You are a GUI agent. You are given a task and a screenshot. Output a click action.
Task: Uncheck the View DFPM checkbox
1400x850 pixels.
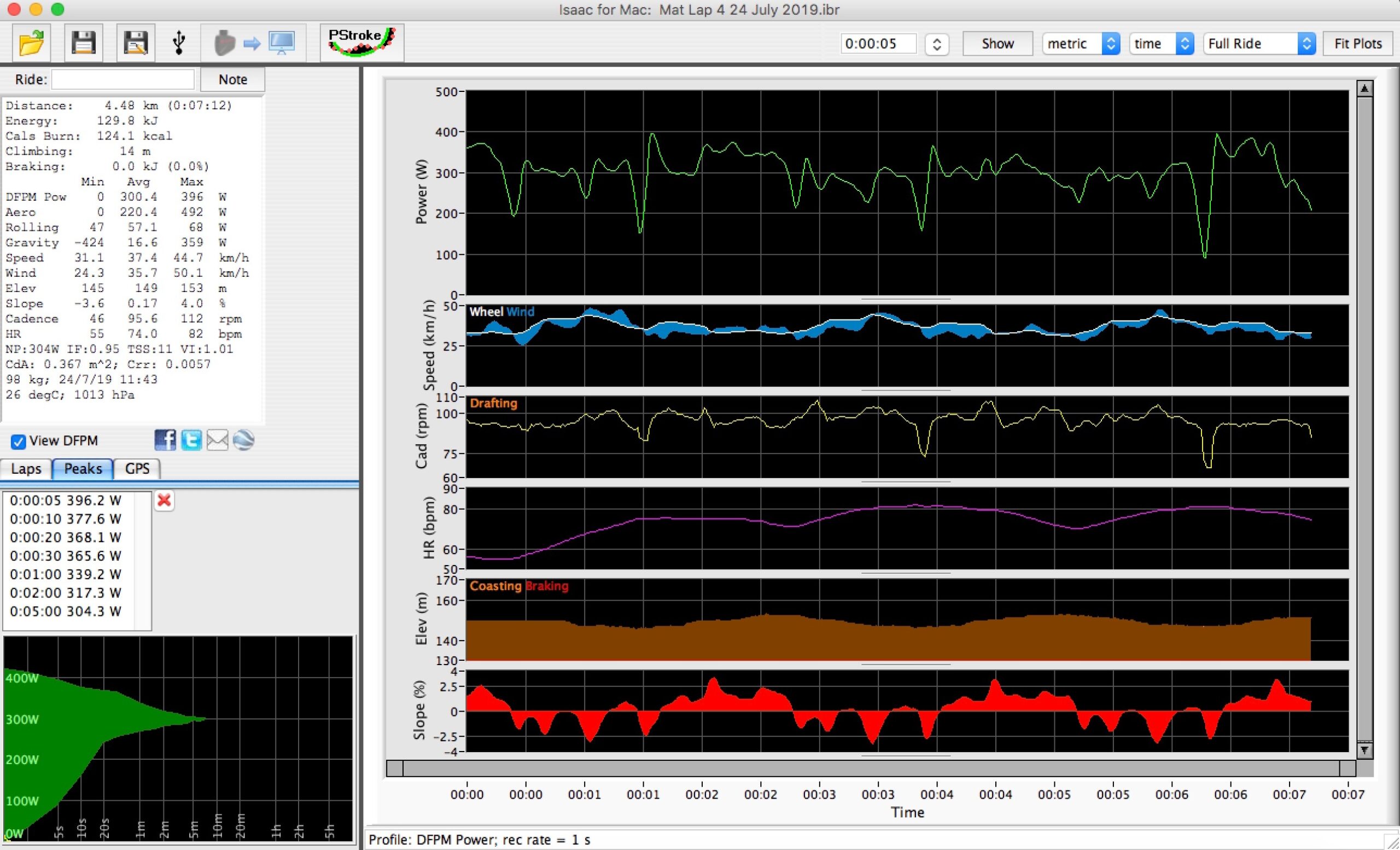tap(18, 441)
